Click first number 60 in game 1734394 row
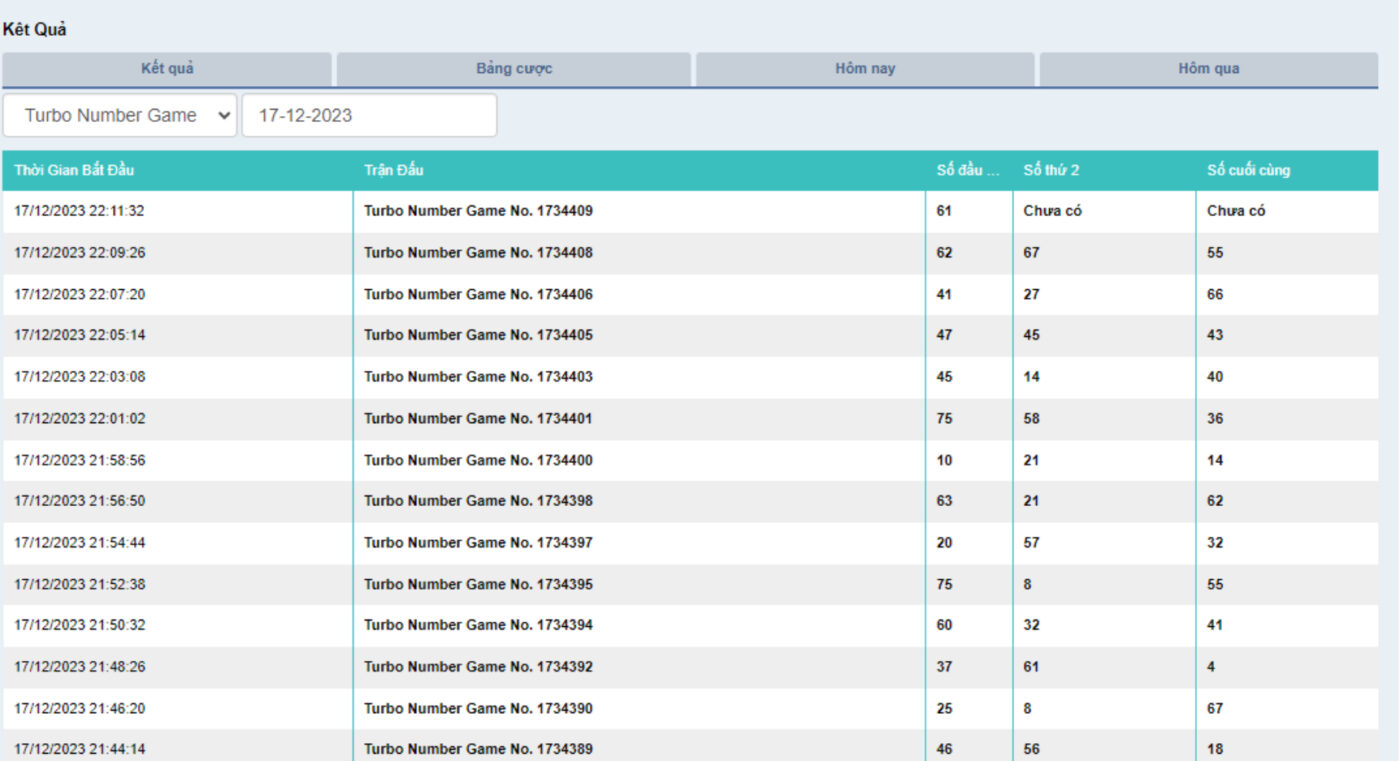 944,625
